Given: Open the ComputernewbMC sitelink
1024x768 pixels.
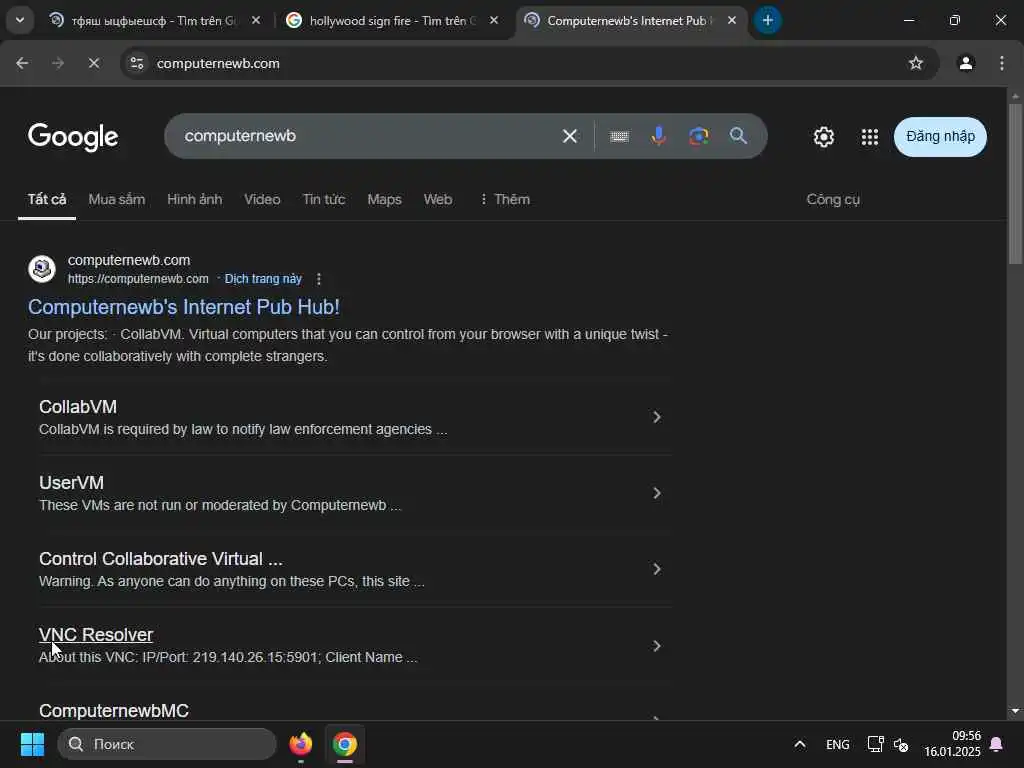Looking at the screenshot, I should tap(114, 711).
